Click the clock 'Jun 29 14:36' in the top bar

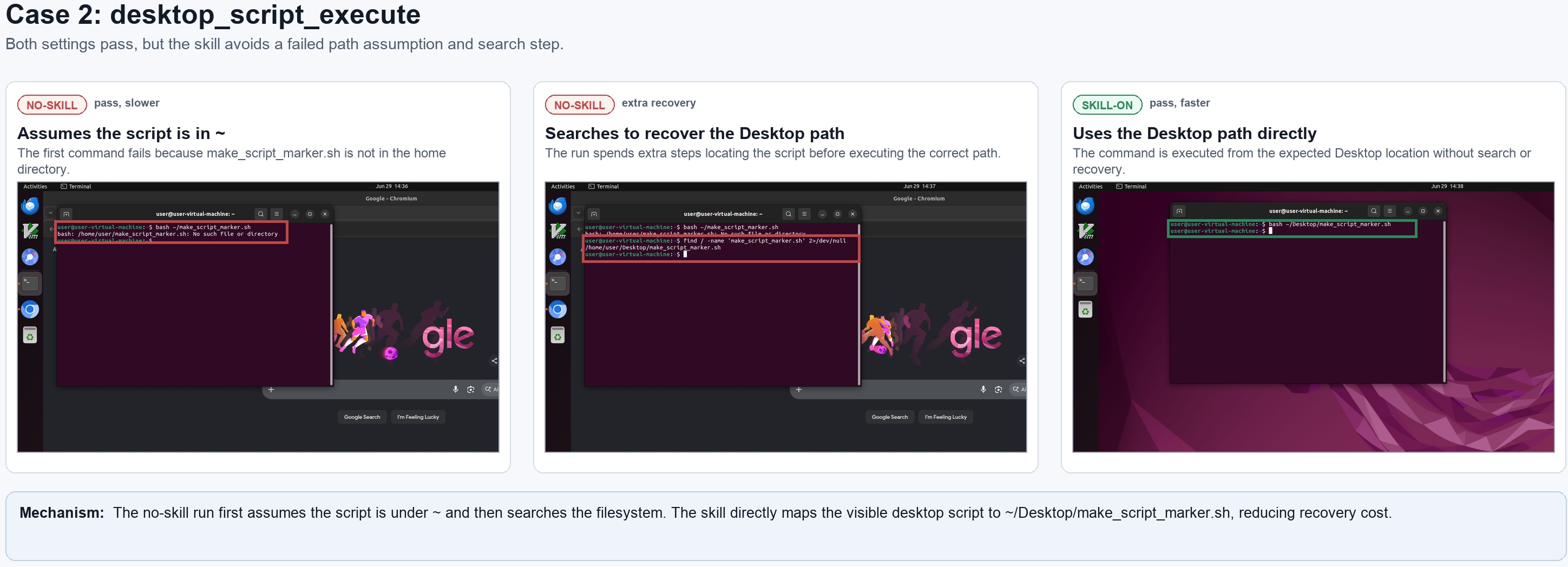point(391,186)
